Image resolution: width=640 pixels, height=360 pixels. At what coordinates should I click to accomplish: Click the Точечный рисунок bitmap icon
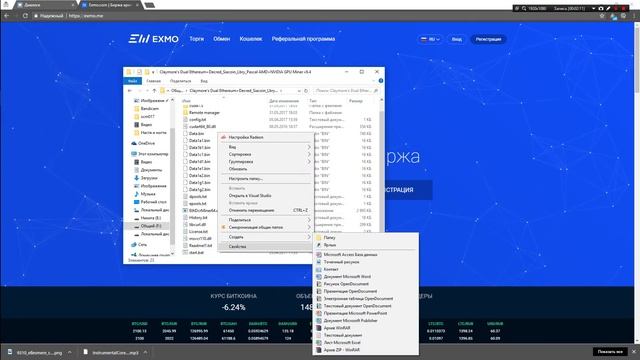pos(319,262)
